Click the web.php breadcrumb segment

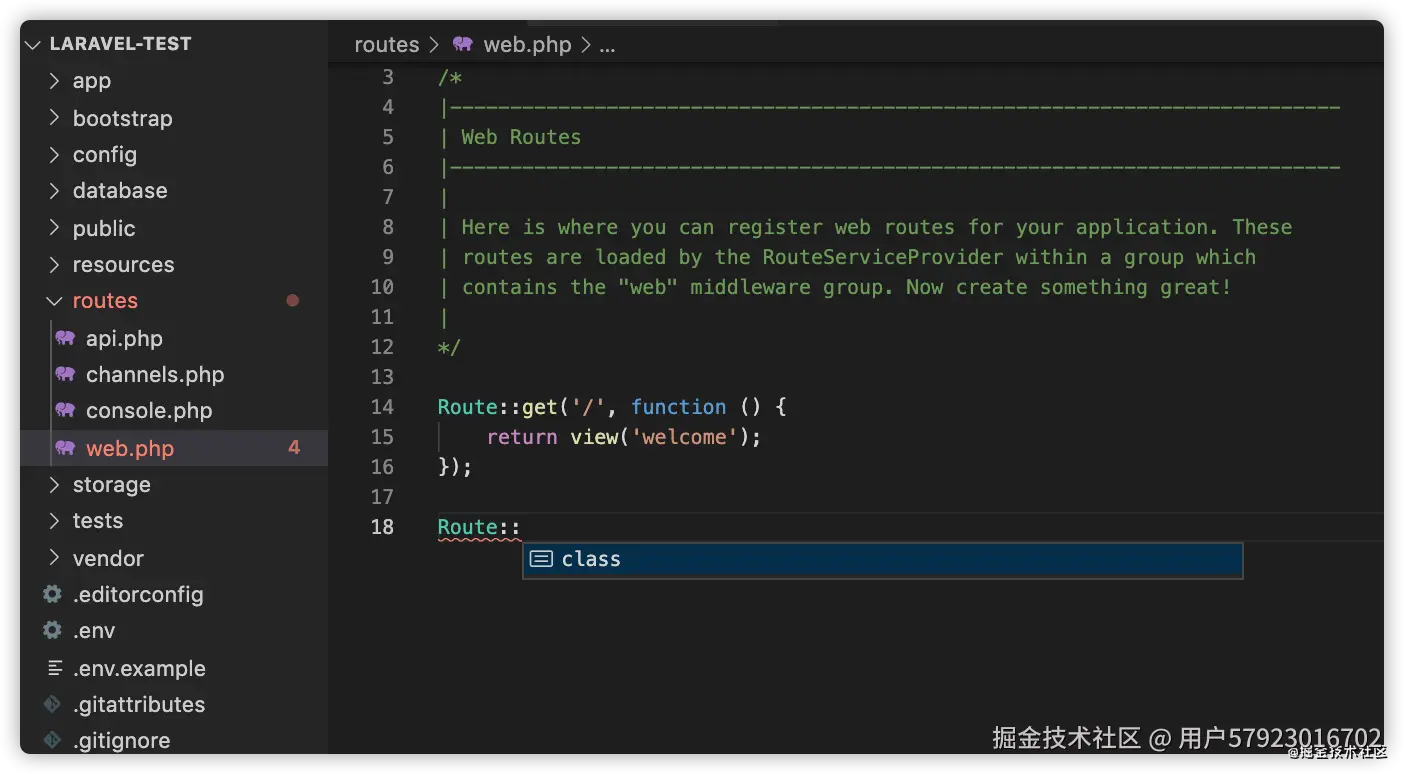tap(527, 44)
